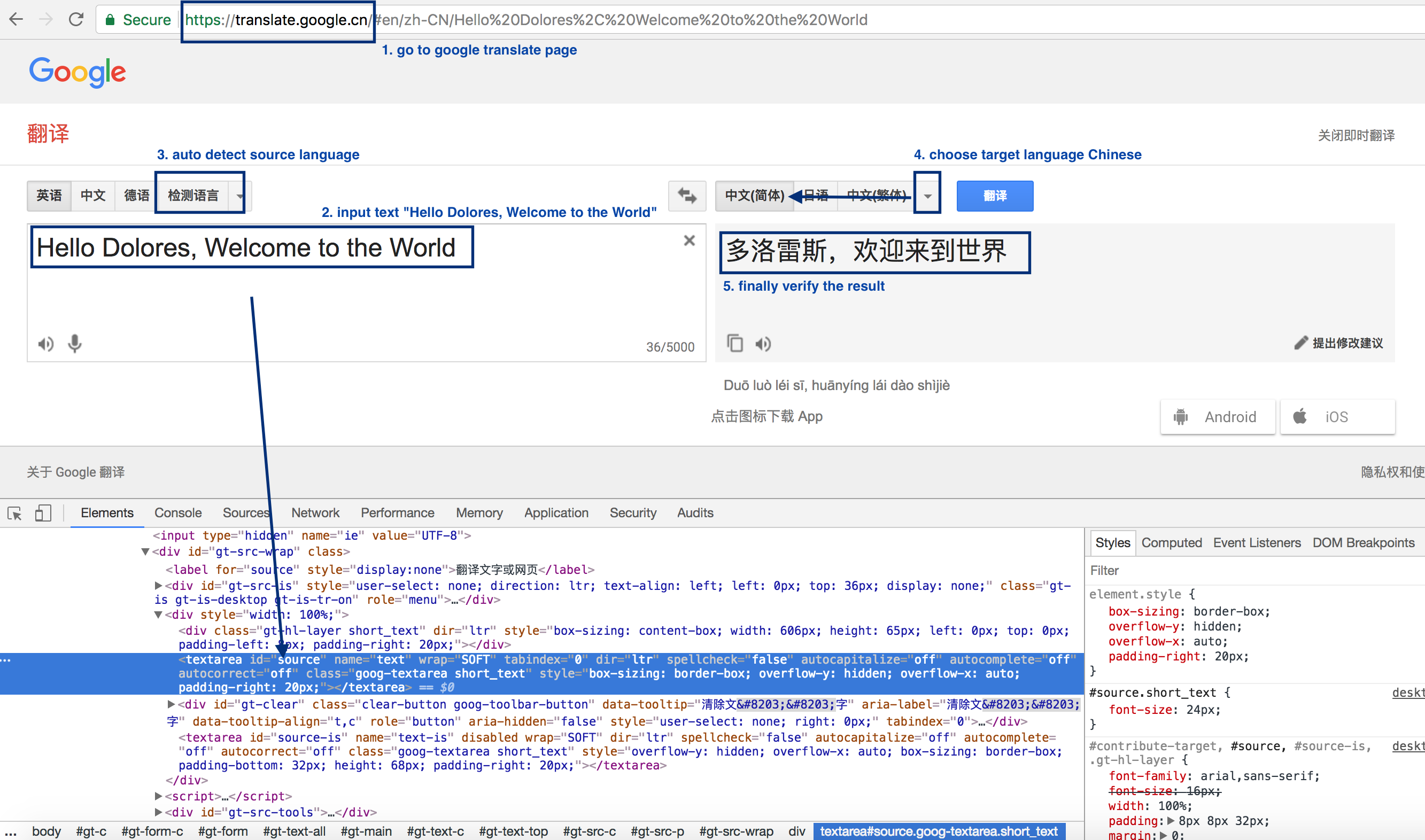Click the Android app download button
The width and height of the screenshot is (1425, 840).
tap(1217, 417)
